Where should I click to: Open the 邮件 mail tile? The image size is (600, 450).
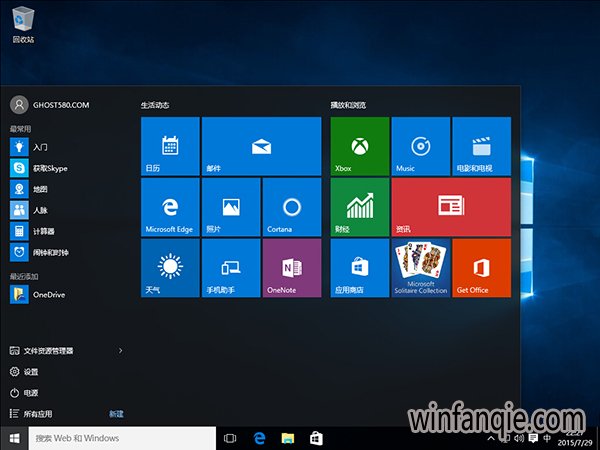click(x=261, y=146)
